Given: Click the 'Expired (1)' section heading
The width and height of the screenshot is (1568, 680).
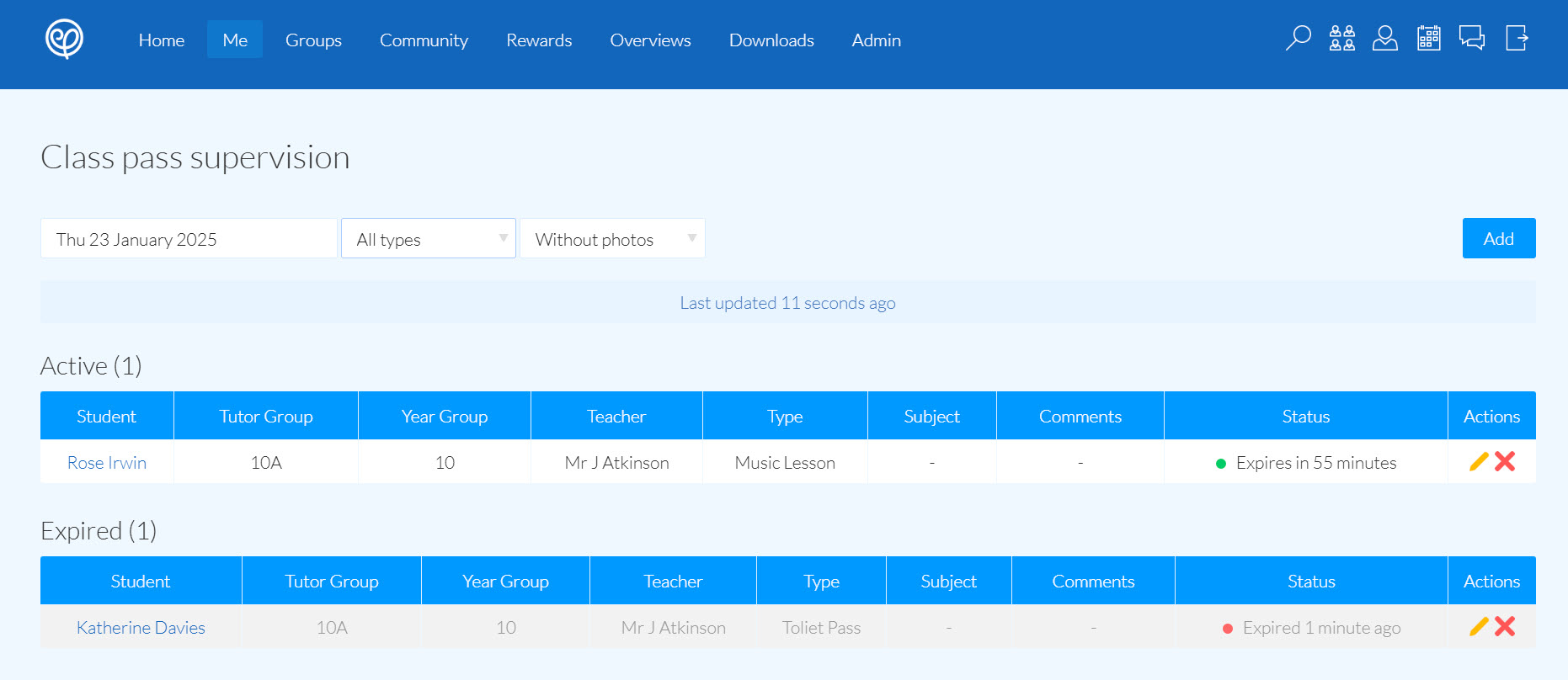Looking at the screenshot, I should (x=99, y=531).
